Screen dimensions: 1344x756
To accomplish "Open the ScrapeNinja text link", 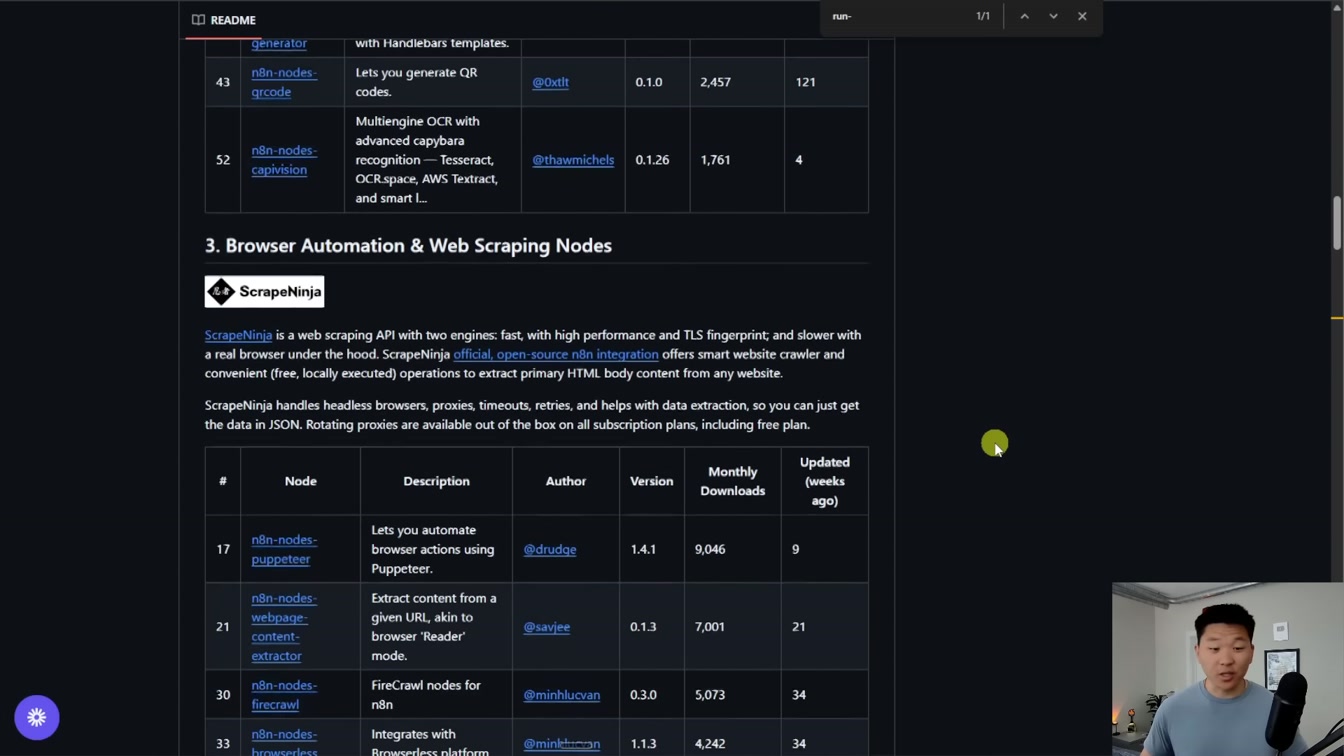I will [238, 335].
